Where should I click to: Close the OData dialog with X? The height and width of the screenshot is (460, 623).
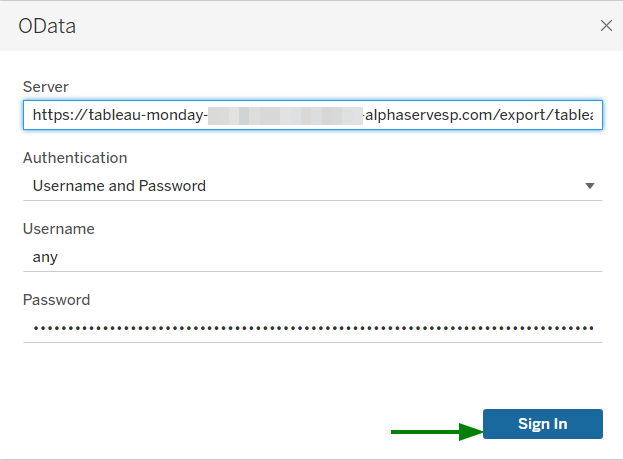click(x=606, y=25)
